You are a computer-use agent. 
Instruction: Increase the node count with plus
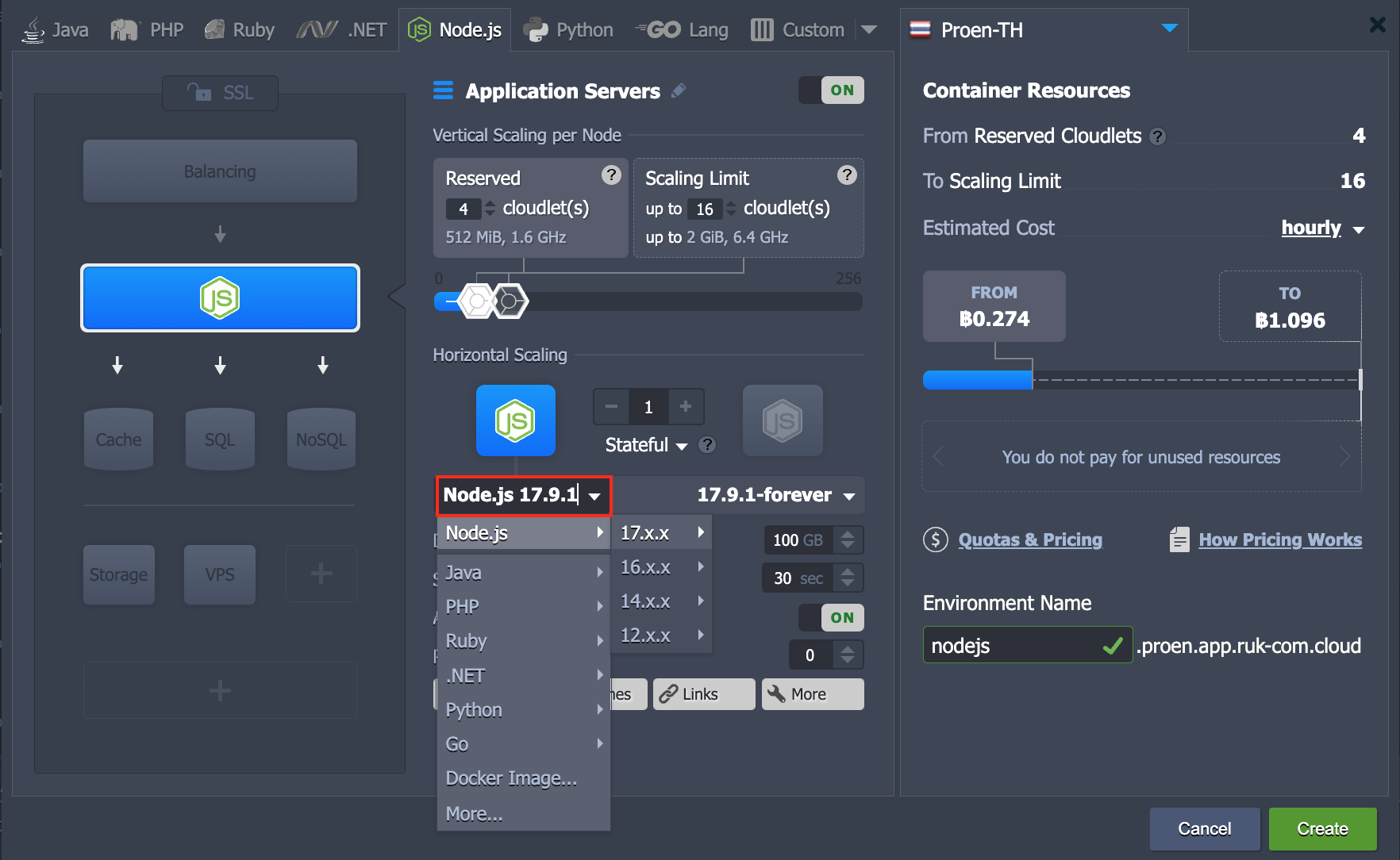tap(686, 407)
